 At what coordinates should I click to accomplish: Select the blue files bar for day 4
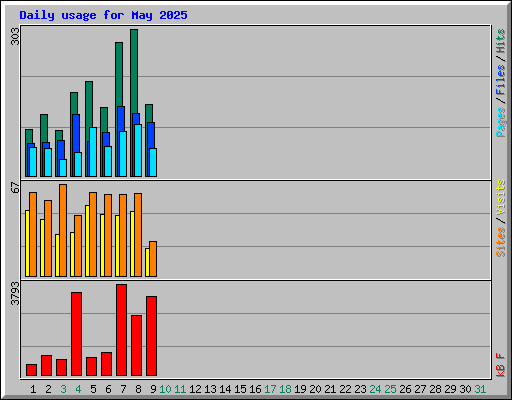(x=76, y=133)
